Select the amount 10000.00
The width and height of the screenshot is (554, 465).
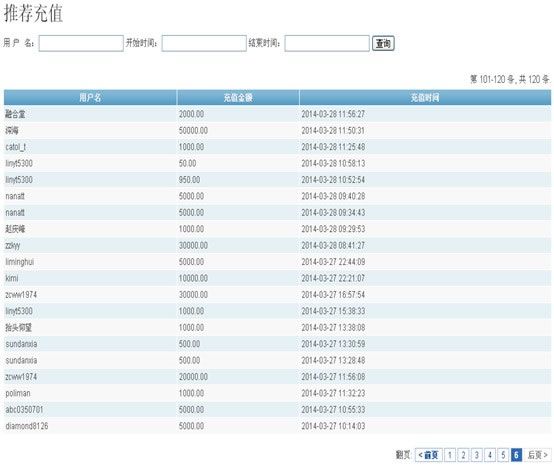[x=193, y=278]
